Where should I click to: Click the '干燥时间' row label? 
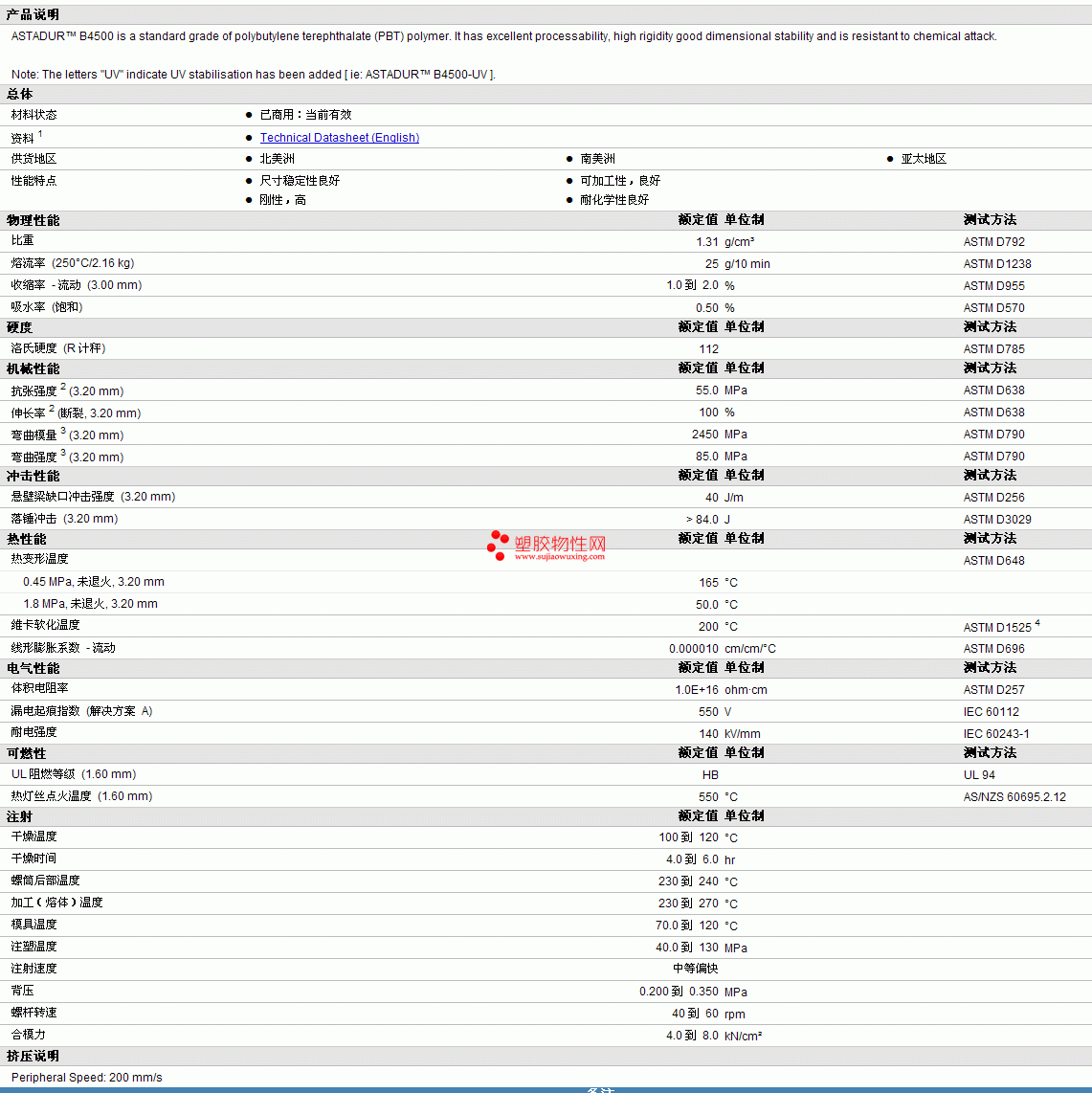coord(34,859)
